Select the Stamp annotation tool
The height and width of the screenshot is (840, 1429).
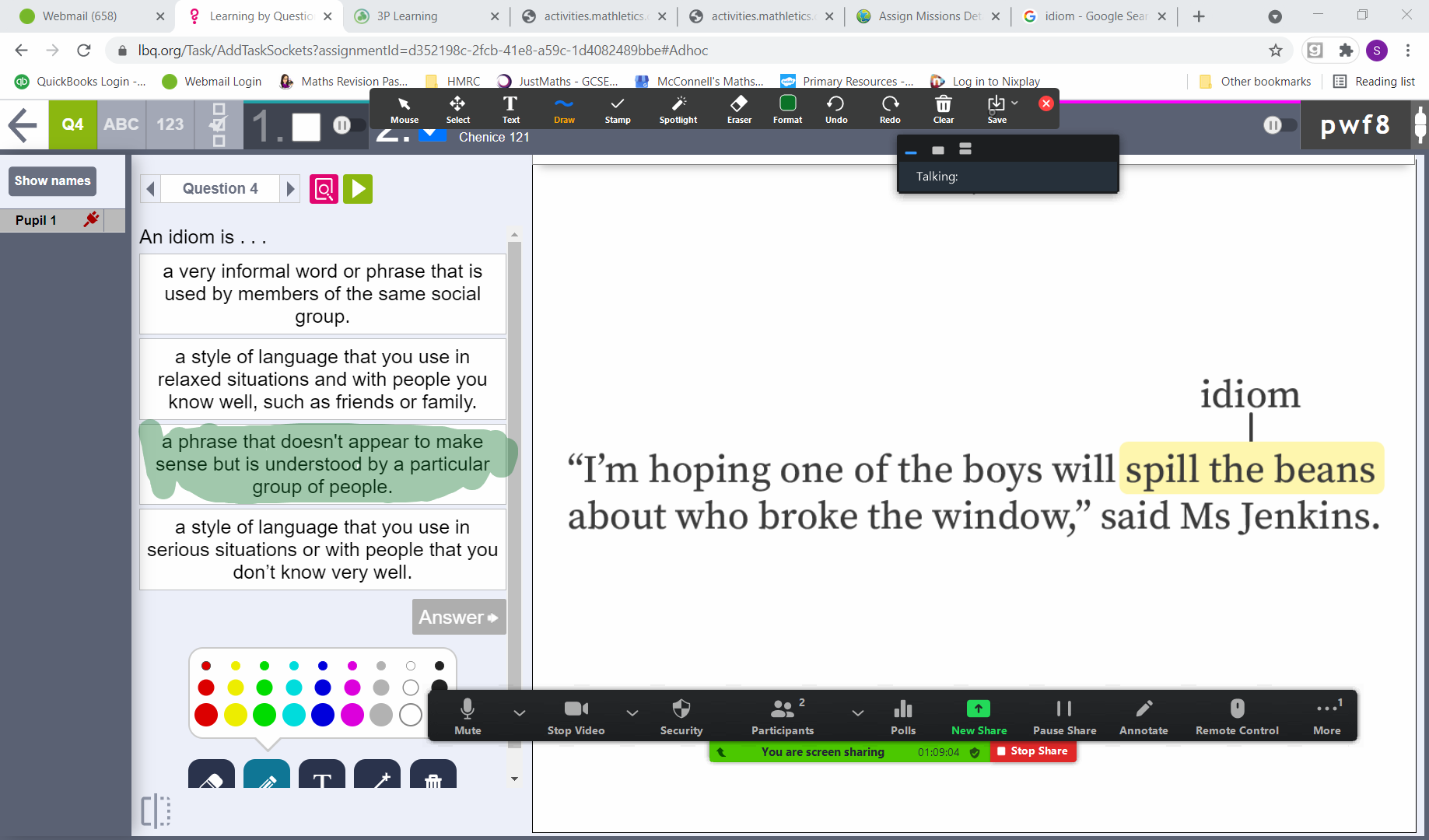click(617, 110)
